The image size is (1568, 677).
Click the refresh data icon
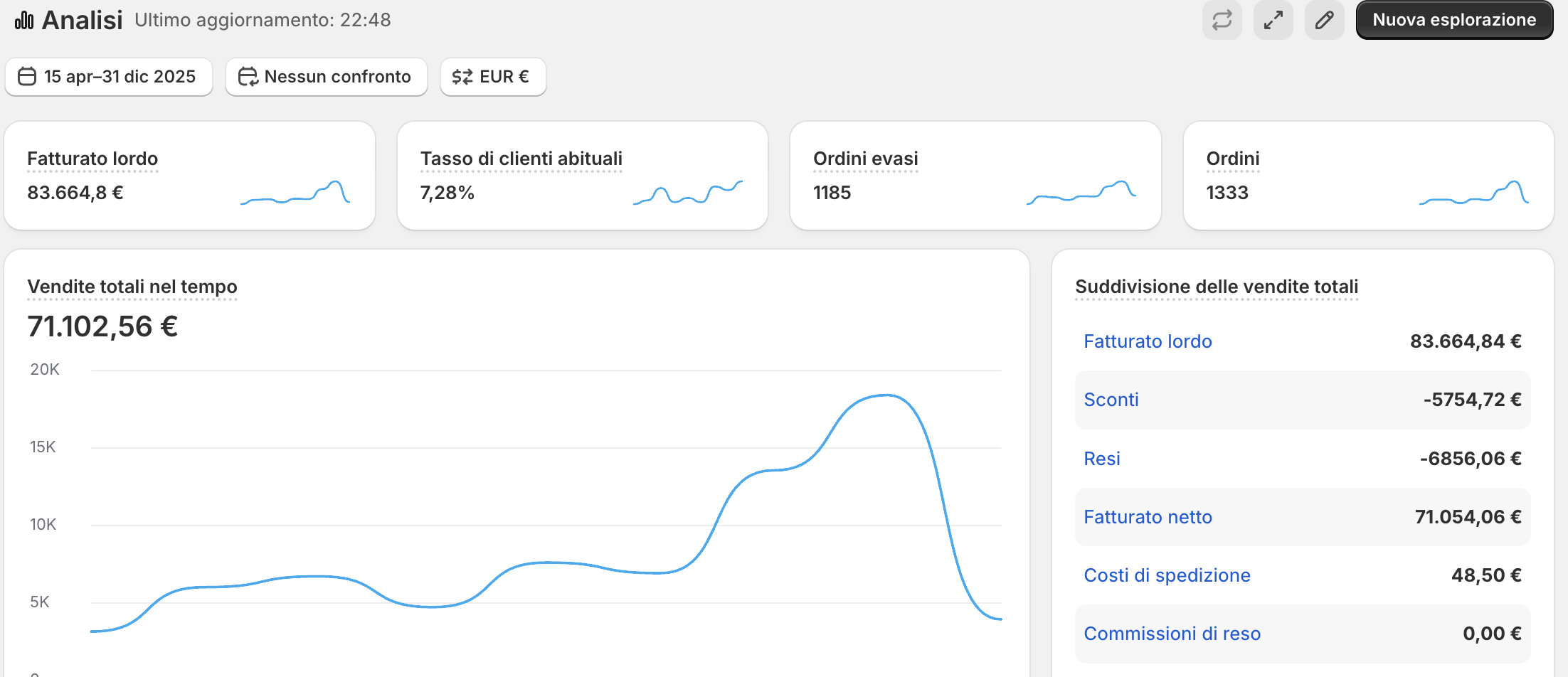tap(1222, 20)
